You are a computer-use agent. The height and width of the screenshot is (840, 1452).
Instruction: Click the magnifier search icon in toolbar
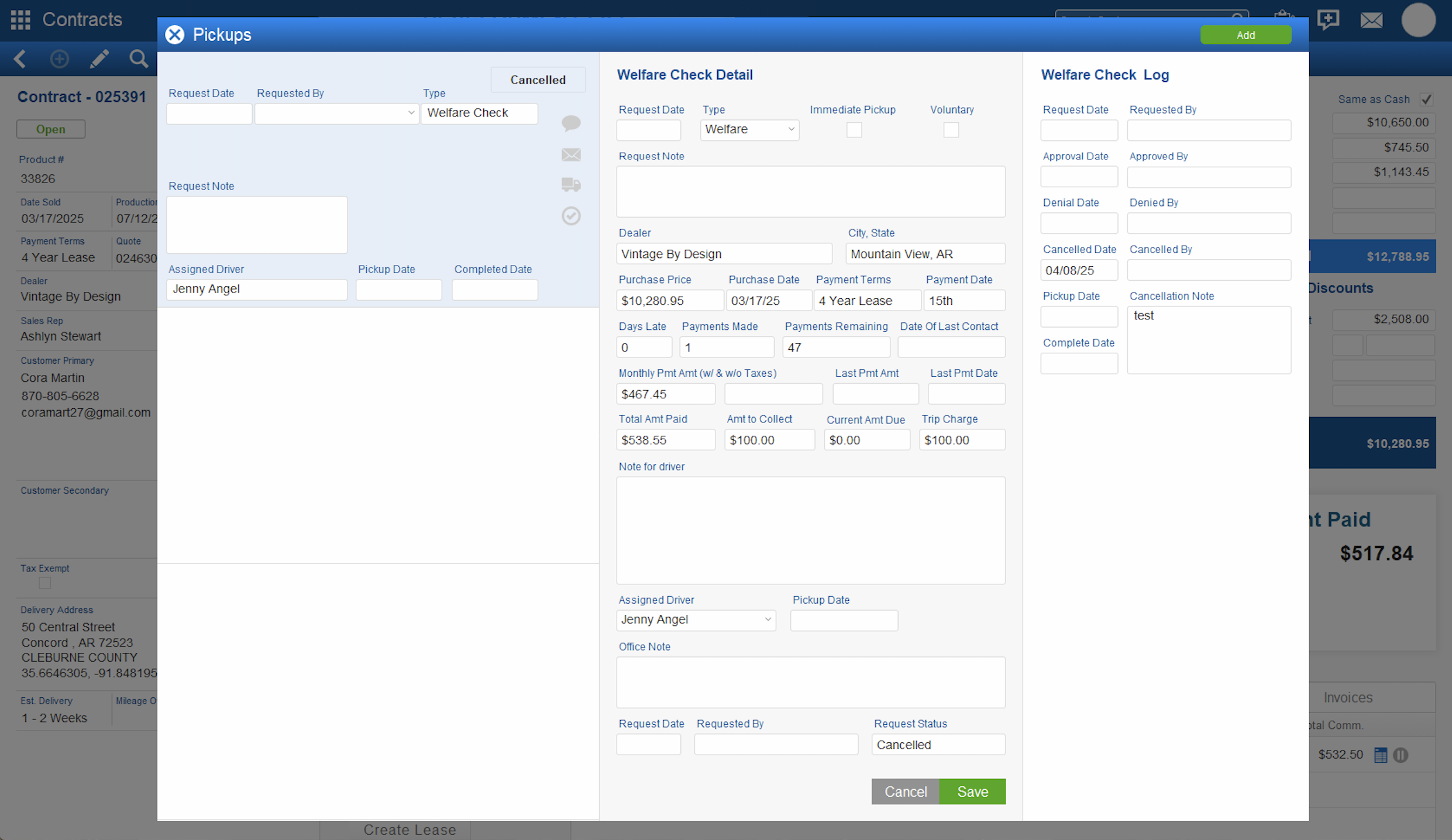(139, 58)
